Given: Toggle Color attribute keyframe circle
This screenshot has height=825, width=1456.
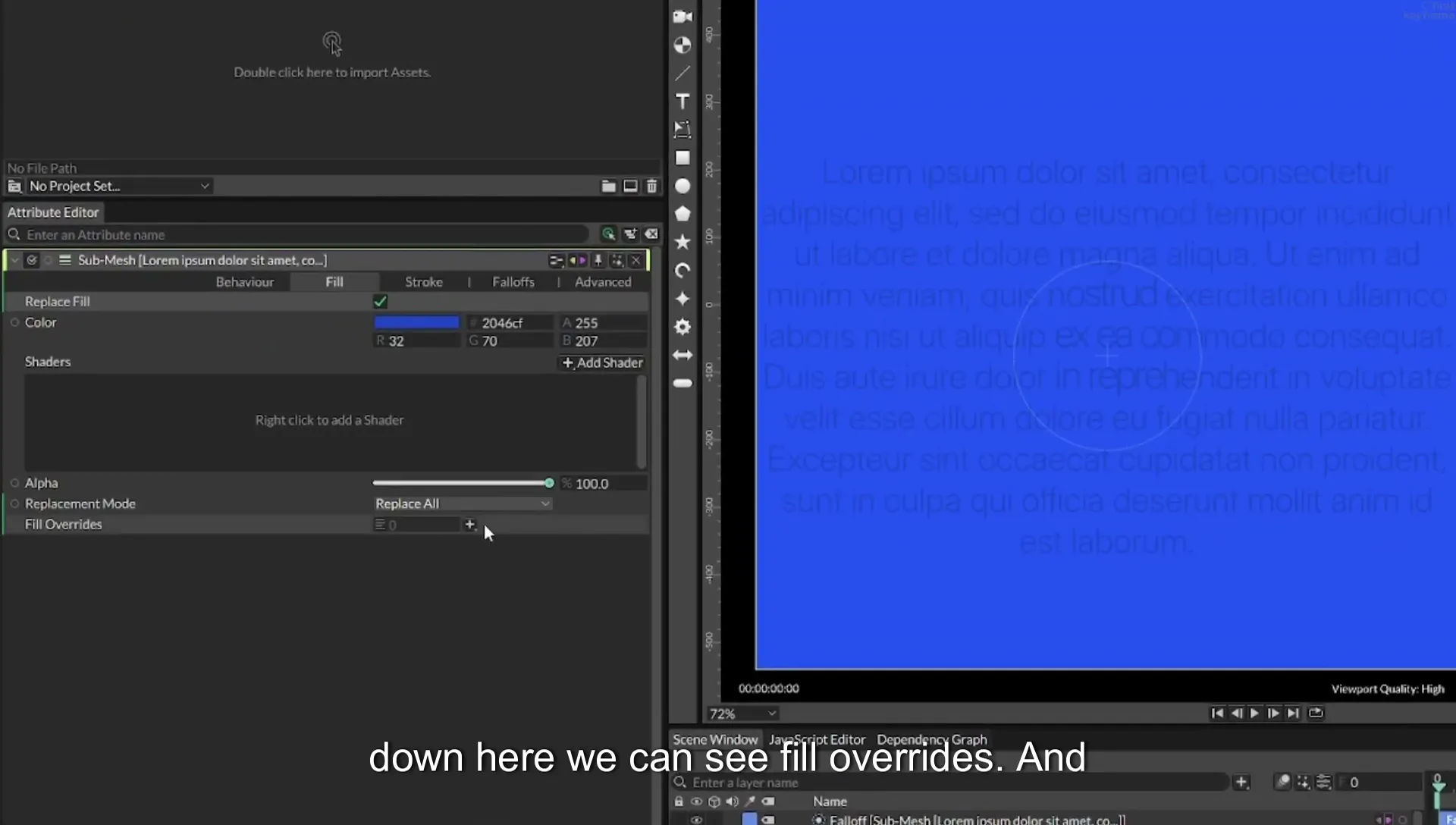Looking at the screenshot, I should 14,322.
